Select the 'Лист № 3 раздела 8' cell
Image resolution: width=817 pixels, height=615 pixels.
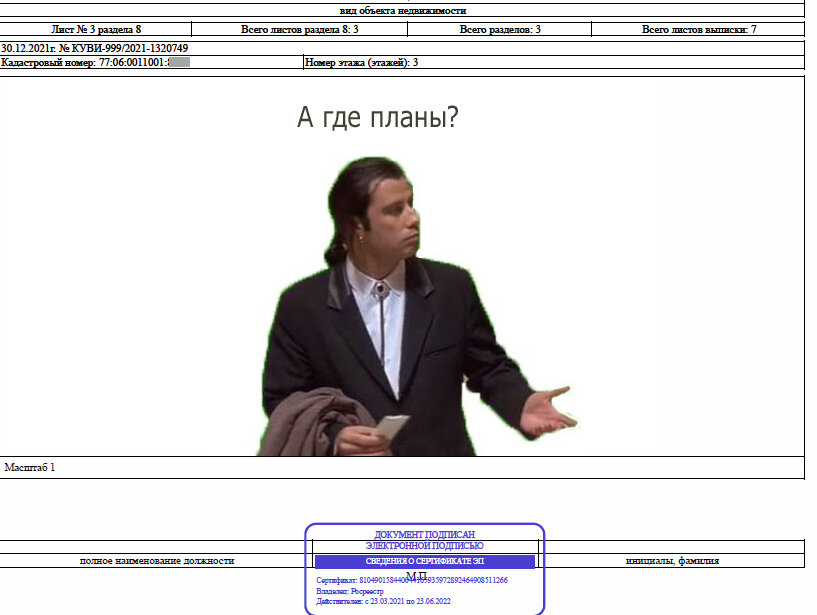(96, 29)
